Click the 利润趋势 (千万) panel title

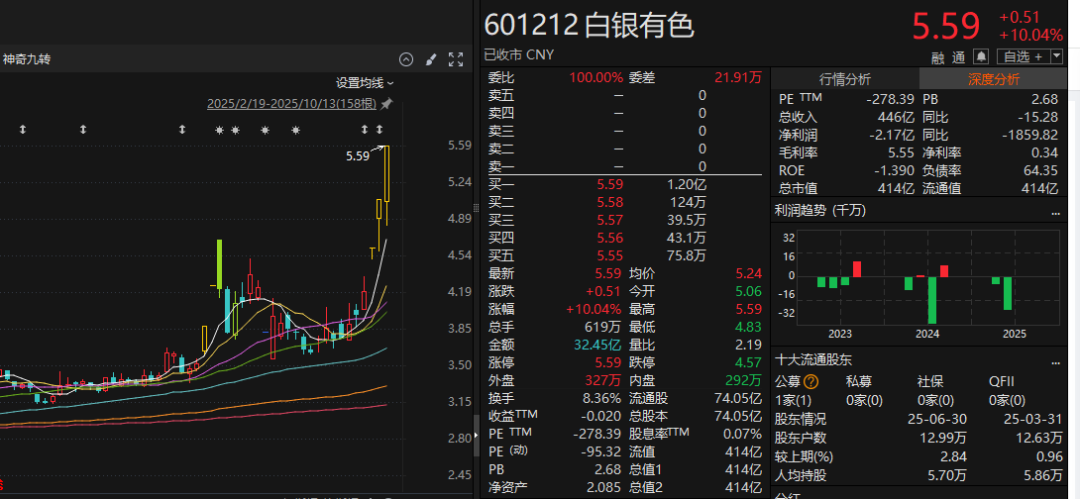click(820, 212)
